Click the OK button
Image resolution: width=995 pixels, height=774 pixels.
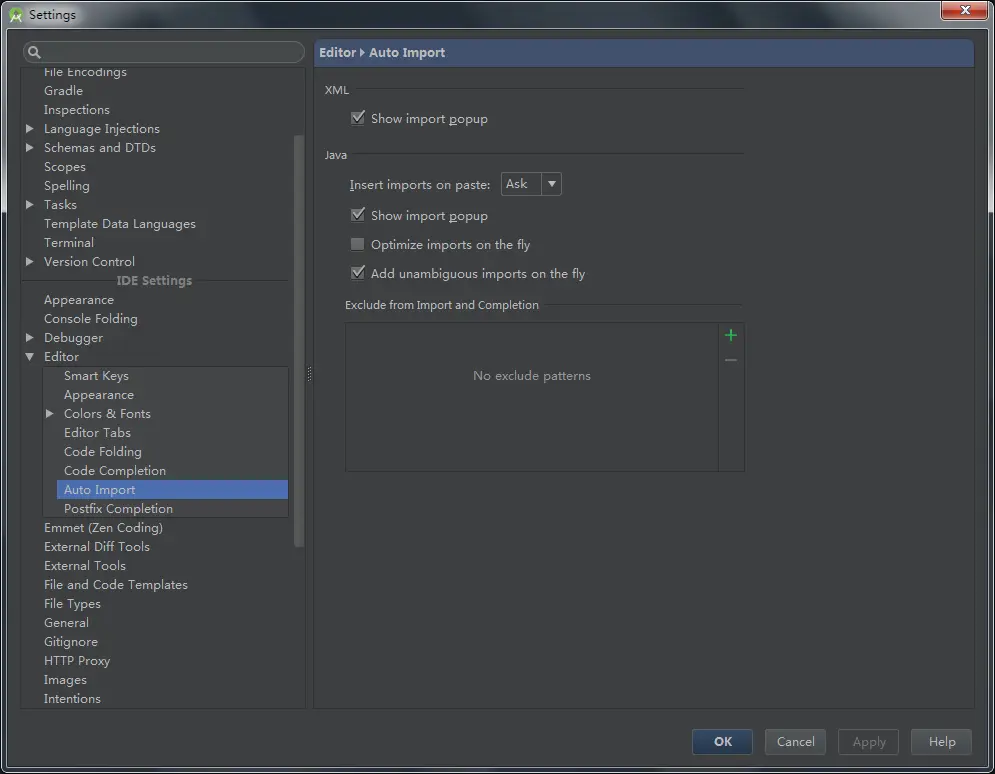pos(722,742)
